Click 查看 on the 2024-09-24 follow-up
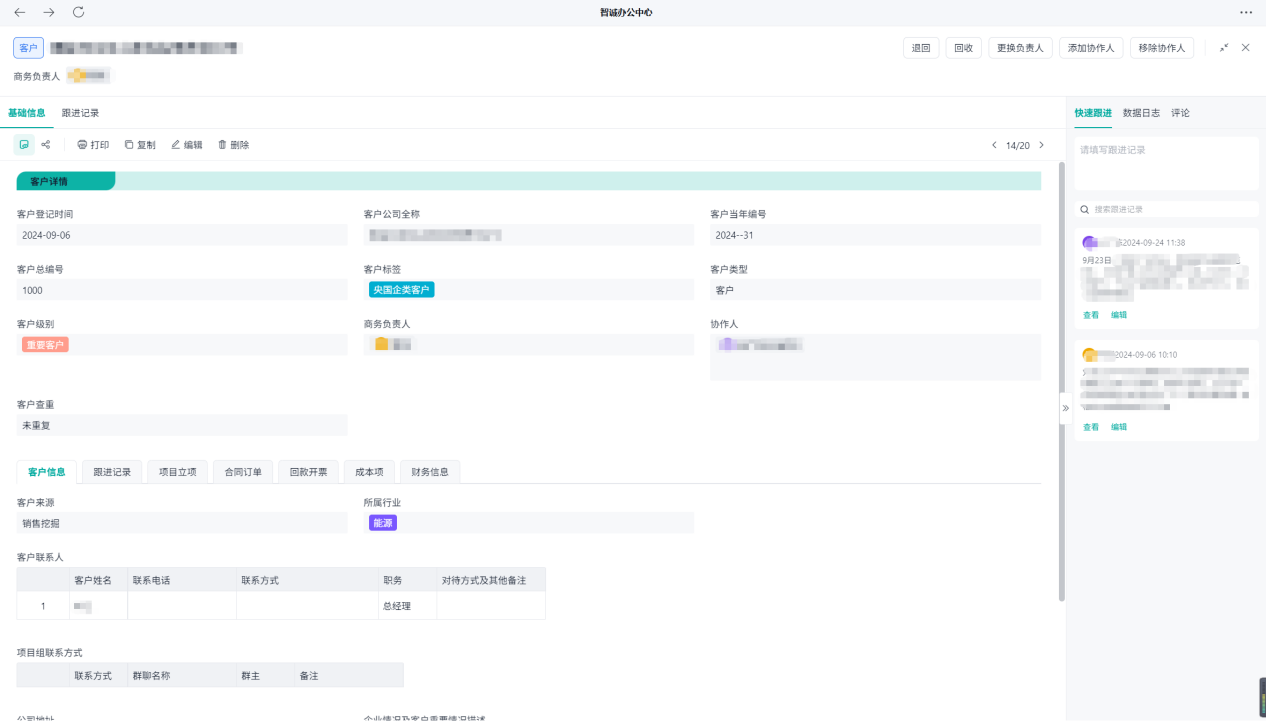Image resolution: width=1266 pixels, height=721 pixels. tap(1091, 315)
